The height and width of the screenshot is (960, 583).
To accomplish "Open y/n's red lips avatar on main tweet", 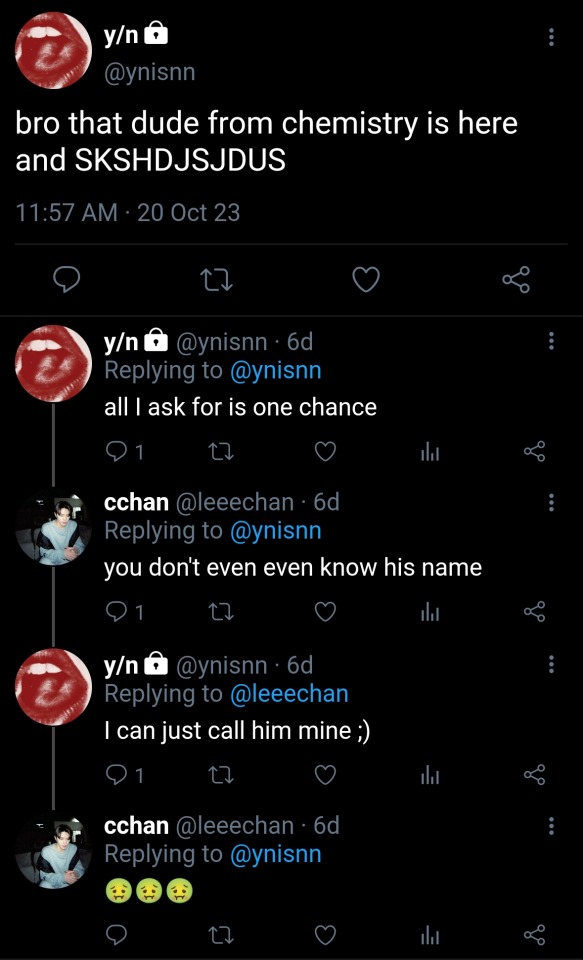I will click(53, 49).
